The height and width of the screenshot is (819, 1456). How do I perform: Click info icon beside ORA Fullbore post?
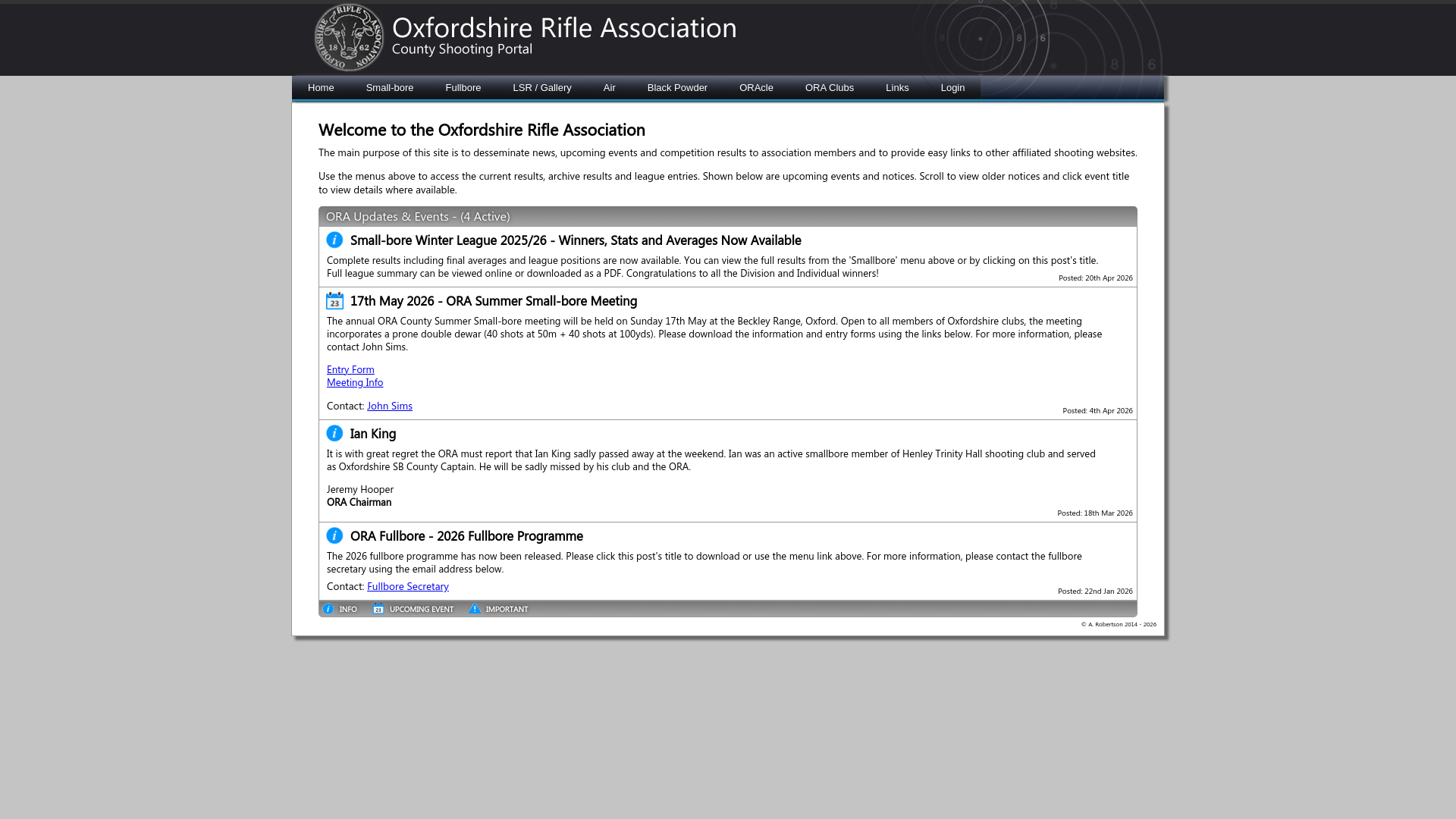[334, 536]
